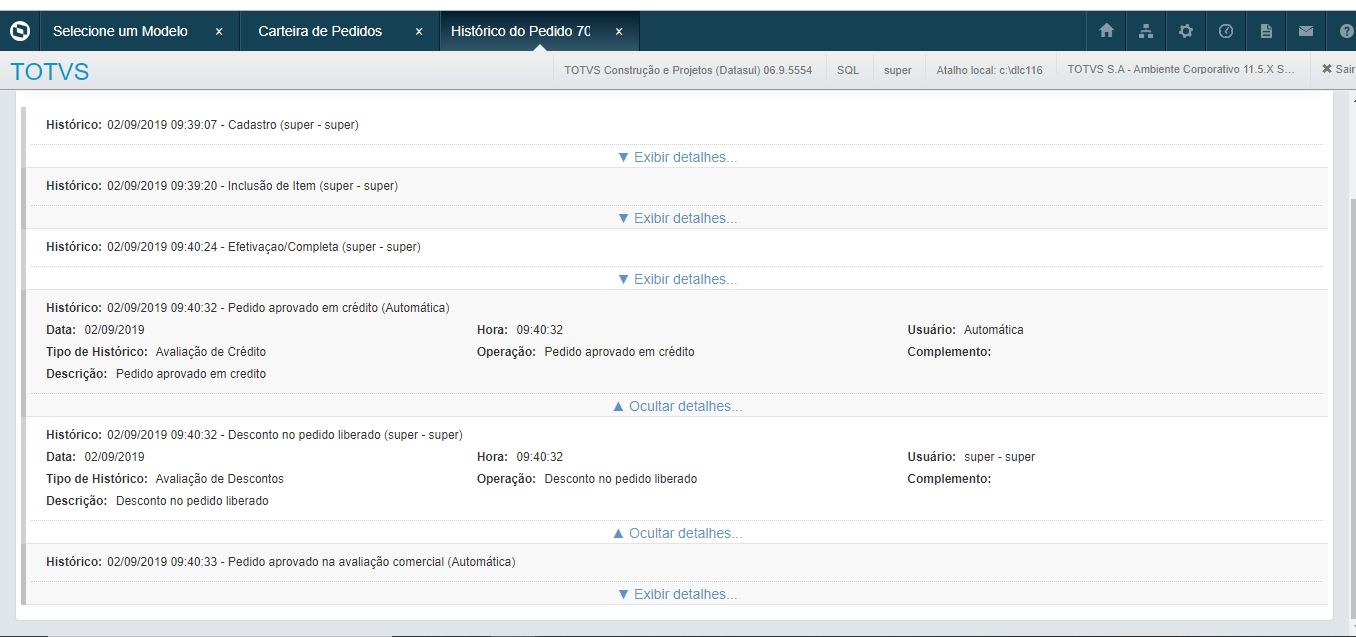Open the mail envelope icon
This screenshot has width=1356, height=637.
[x=1306, y=31]
